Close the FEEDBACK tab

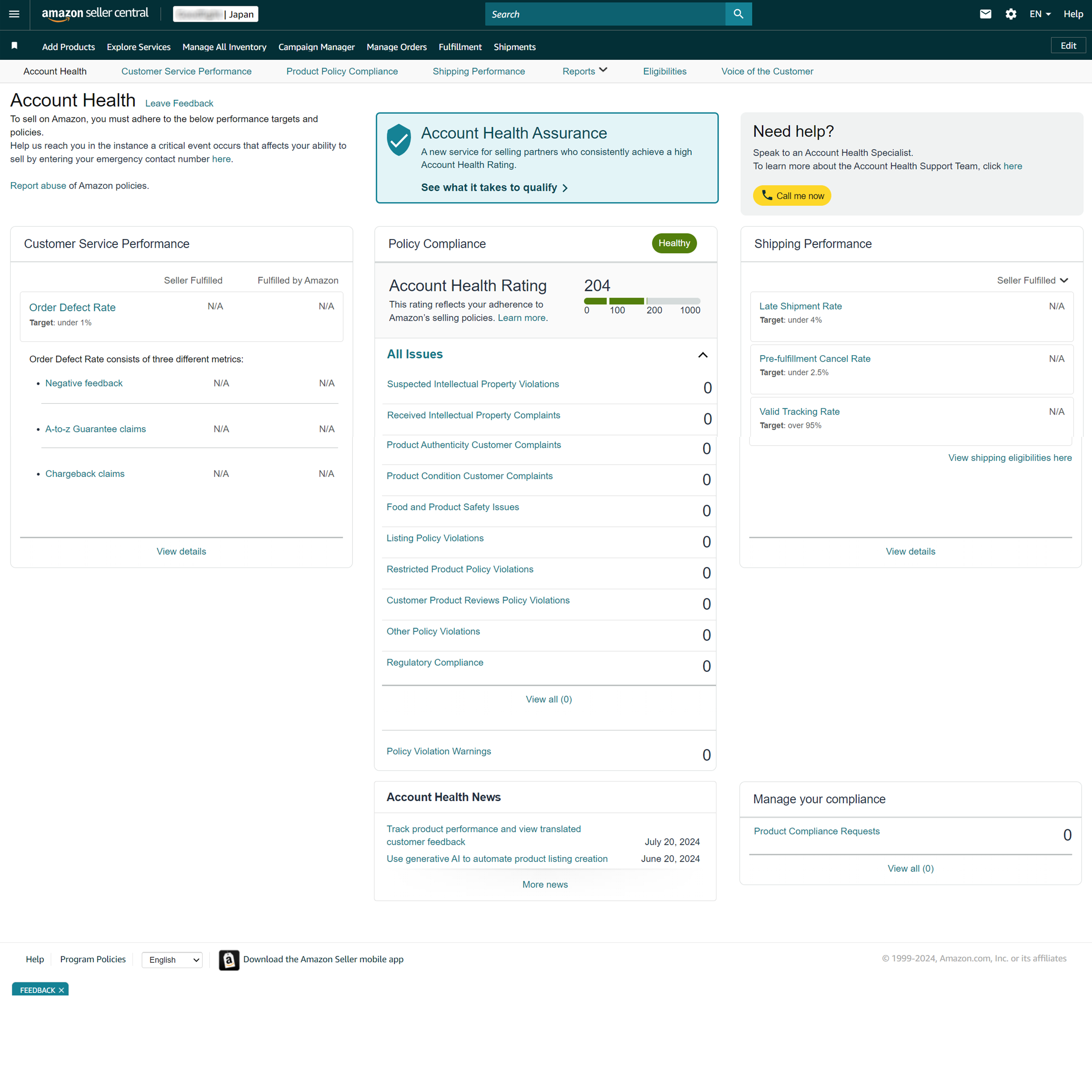(62, 990)
